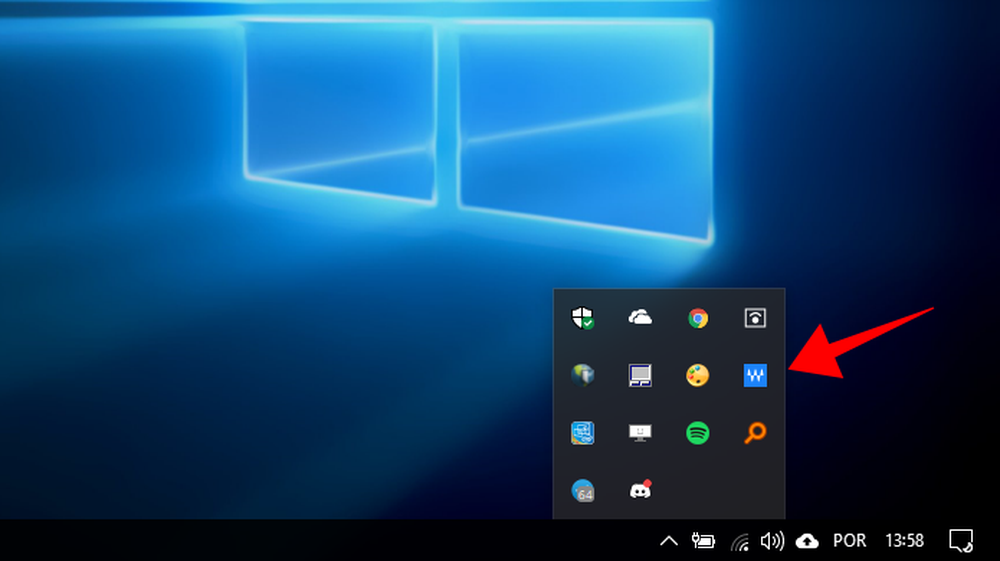Collapse hidden icons with taskbar chevron

(668, 541)
